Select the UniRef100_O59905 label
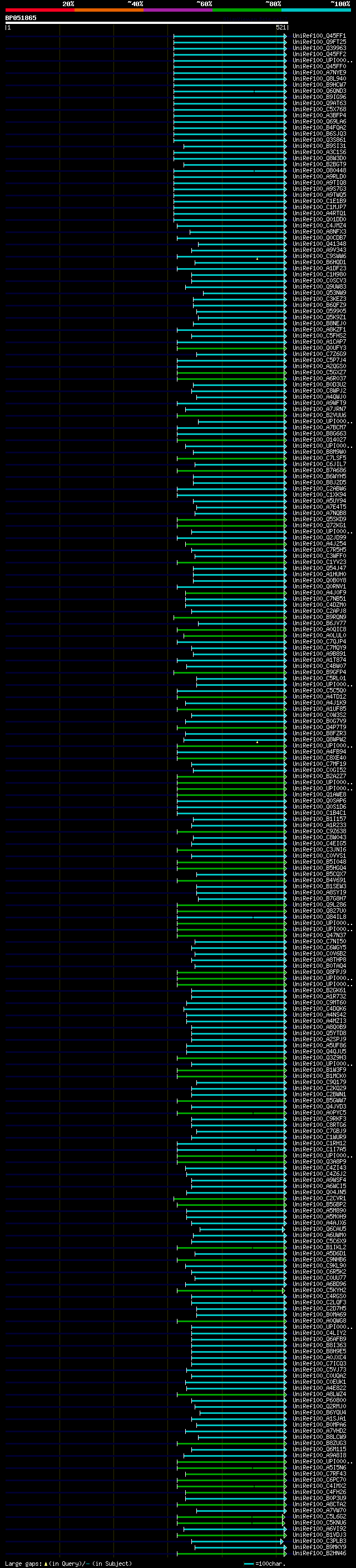 319,311
